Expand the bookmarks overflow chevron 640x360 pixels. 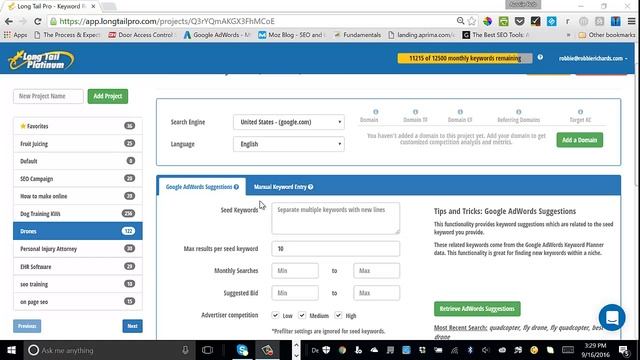569,35
